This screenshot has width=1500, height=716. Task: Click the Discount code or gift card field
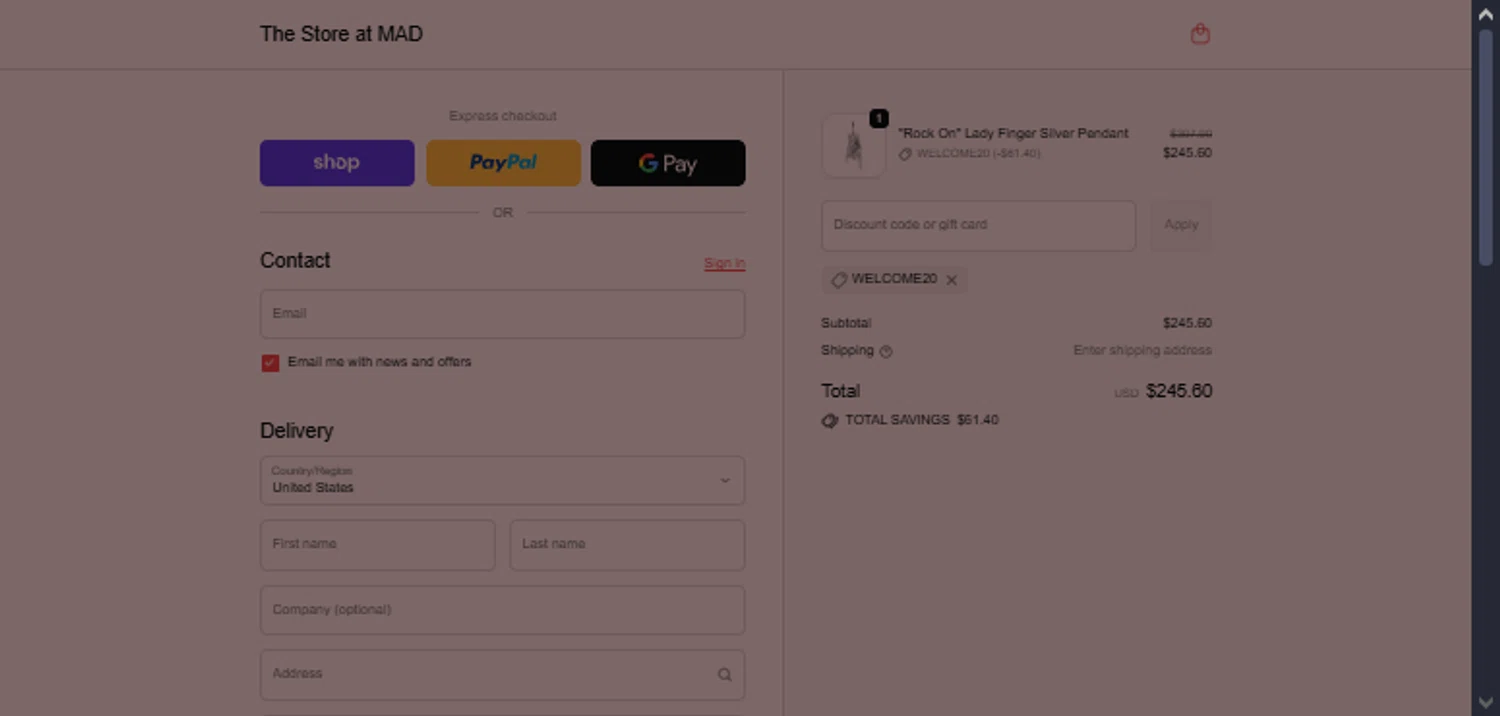point(978,225)
